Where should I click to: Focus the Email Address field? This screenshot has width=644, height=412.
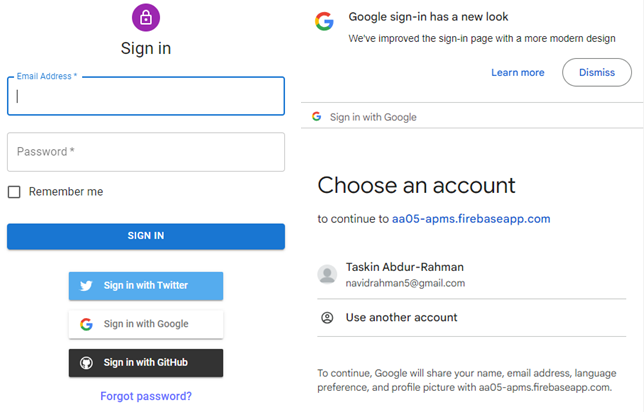pos(146,96)
